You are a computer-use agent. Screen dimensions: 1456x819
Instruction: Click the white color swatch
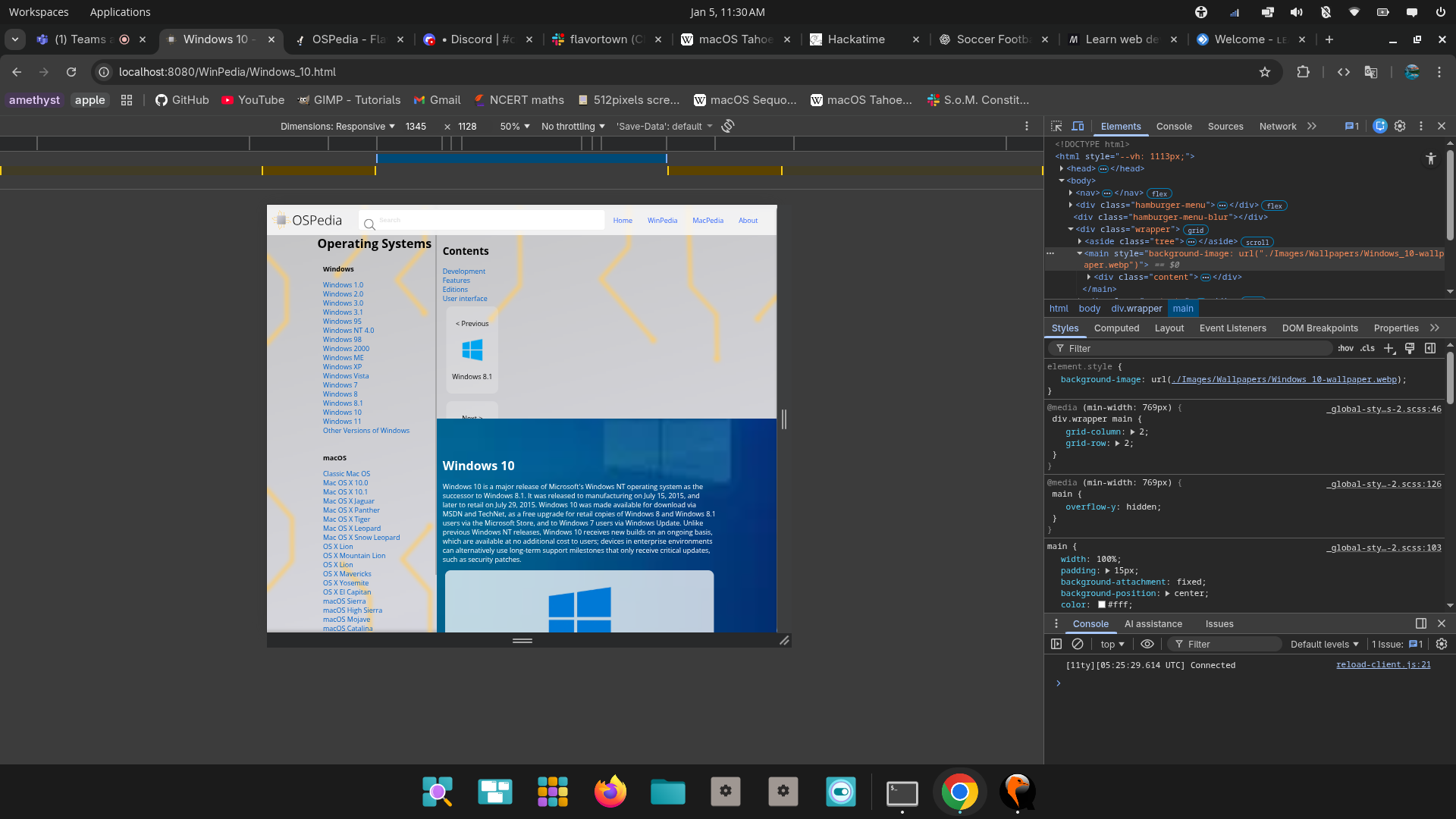[1102, 605]
